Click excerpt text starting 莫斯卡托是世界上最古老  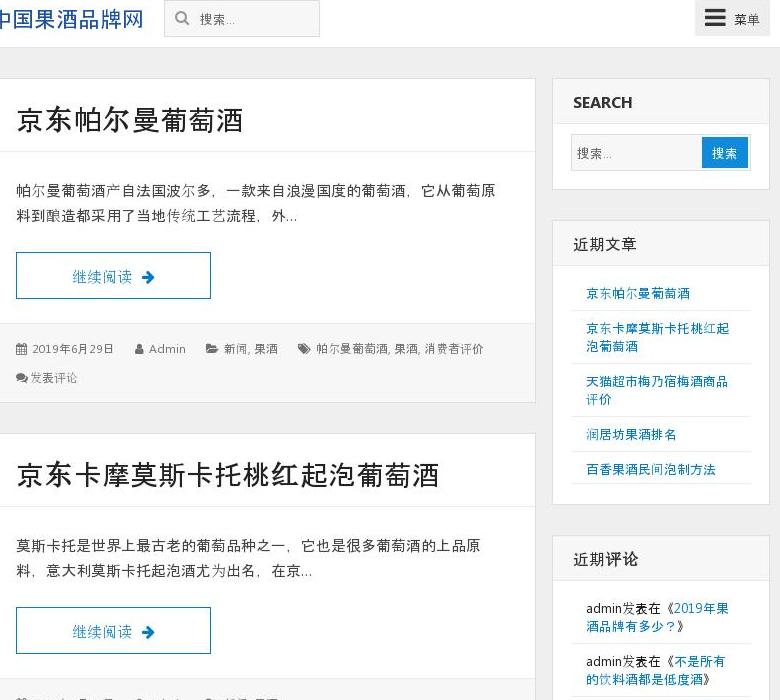(x=248, y=558)
